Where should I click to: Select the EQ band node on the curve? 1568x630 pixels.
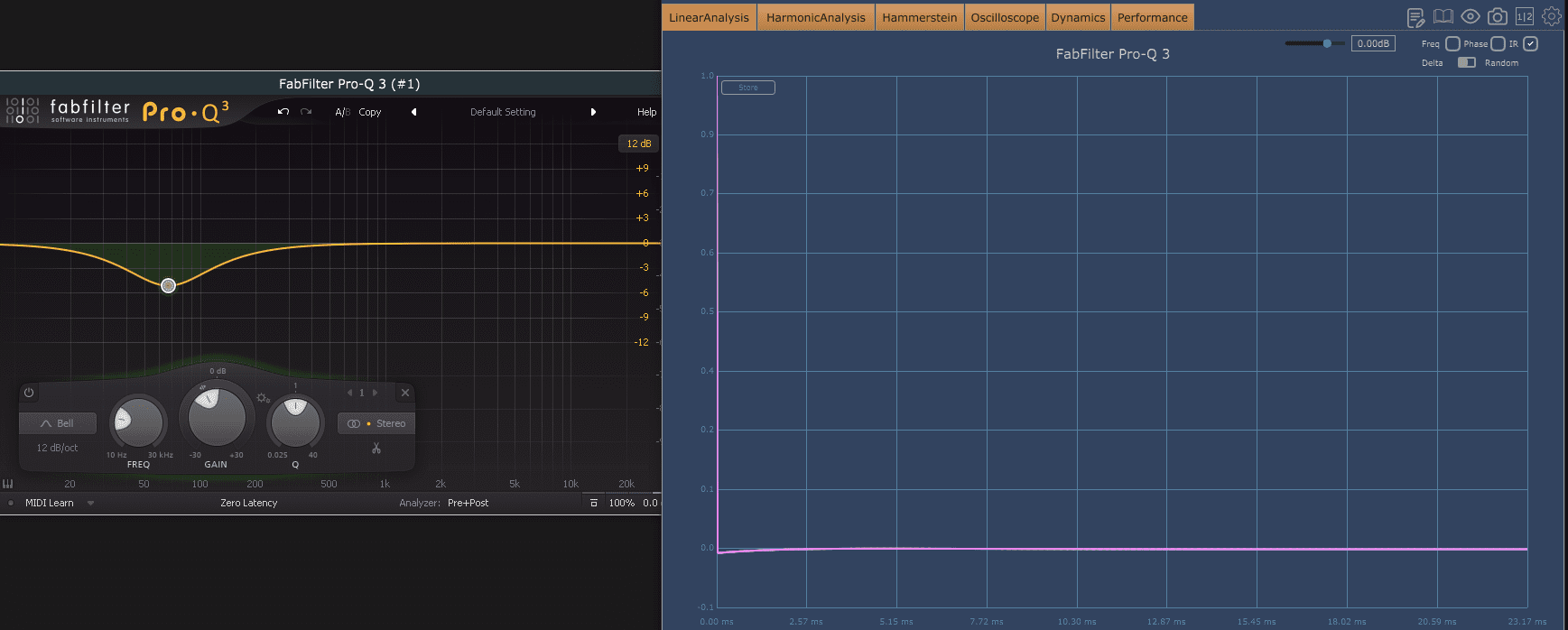(x=168, y=285)
